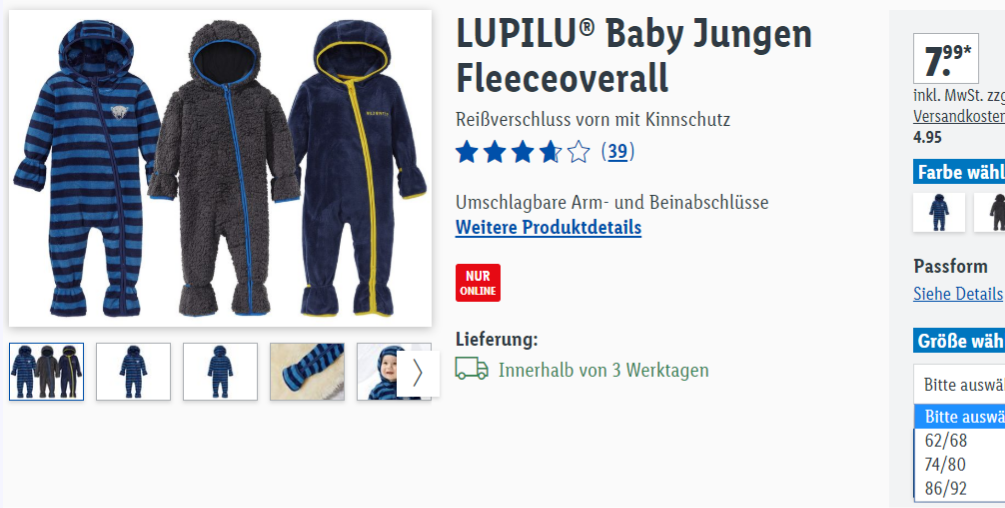The height and width of the screenshot is (508, 1005).
Task: Open the striped fabric close-up thumbnail
Action: tap(307, 372)
